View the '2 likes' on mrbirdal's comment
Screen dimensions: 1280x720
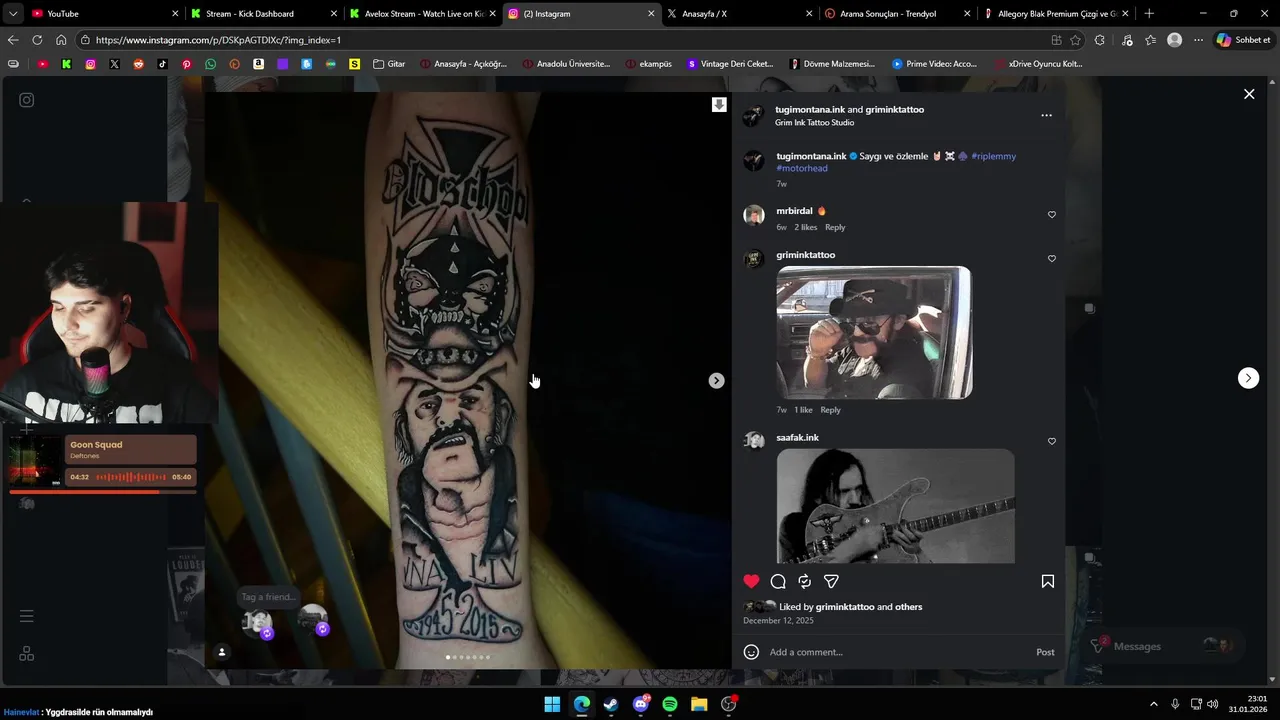click(x=805, y=227)
